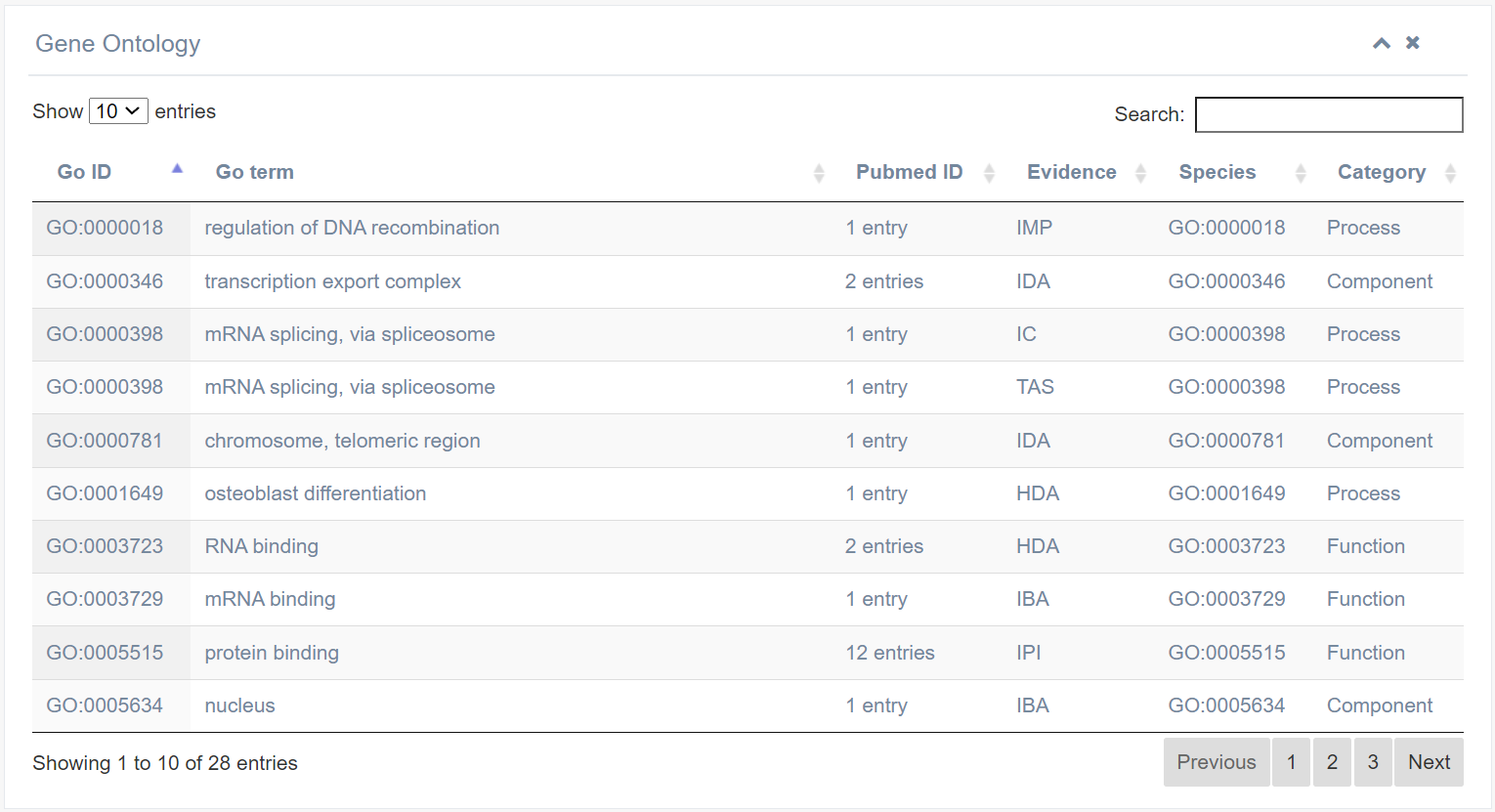This screenshot has height=812, width=1495.
Task: Click the IPI evidence cell
Action: pos(1029,653)
